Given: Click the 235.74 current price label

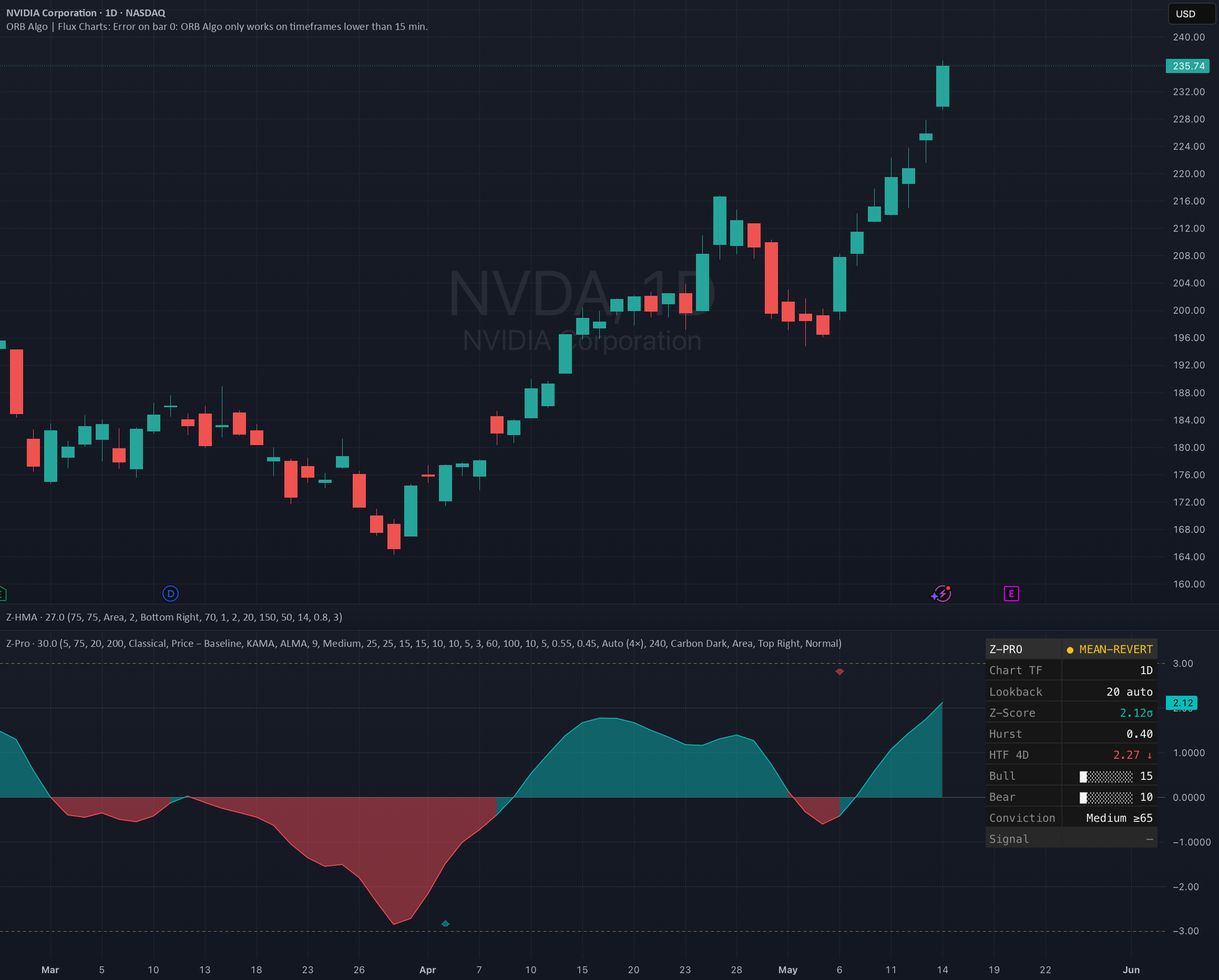Looking at the screenshot, I should point(1187,66).
